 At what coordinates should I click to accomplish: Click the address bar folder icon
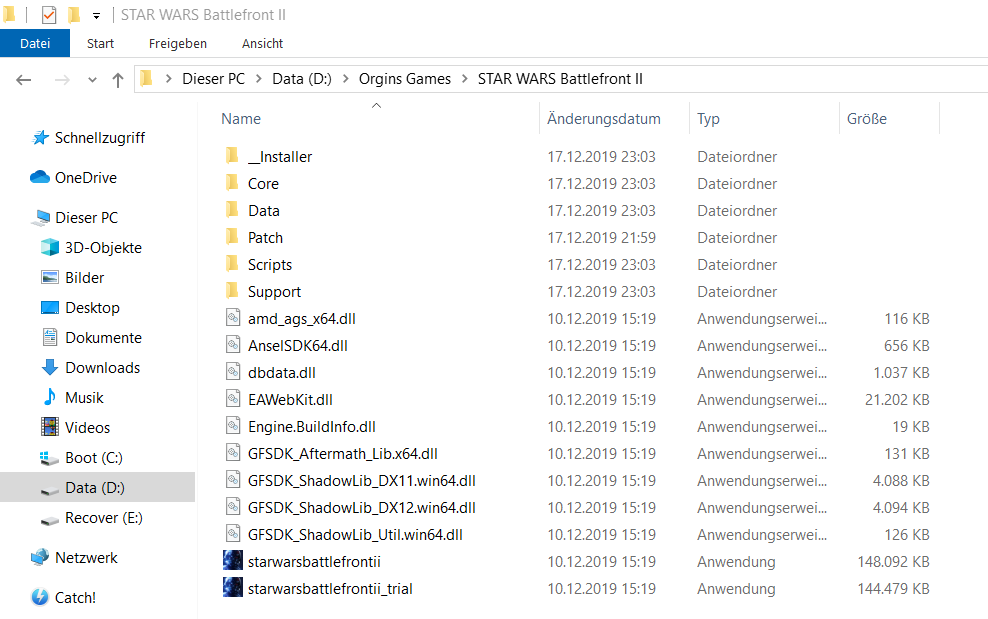[147, 78]
